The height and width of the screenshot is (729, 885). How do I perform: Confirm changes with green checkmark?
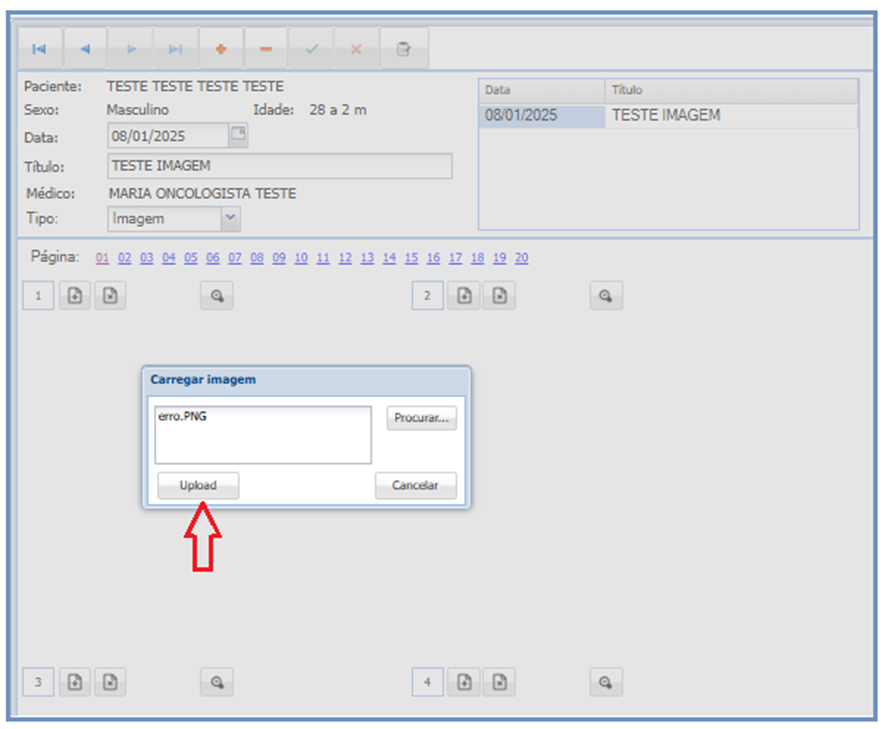(x=312, y=49)
